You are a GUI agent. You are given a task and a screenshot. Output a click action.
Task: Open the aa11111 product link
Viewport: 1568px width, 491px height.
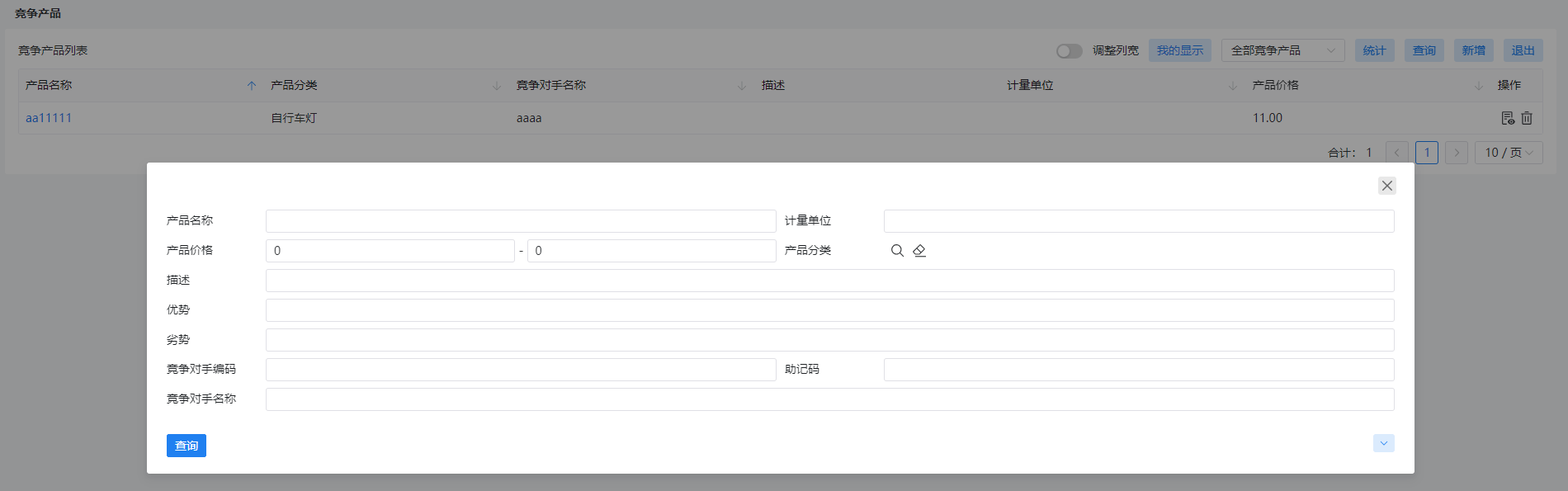49,118
